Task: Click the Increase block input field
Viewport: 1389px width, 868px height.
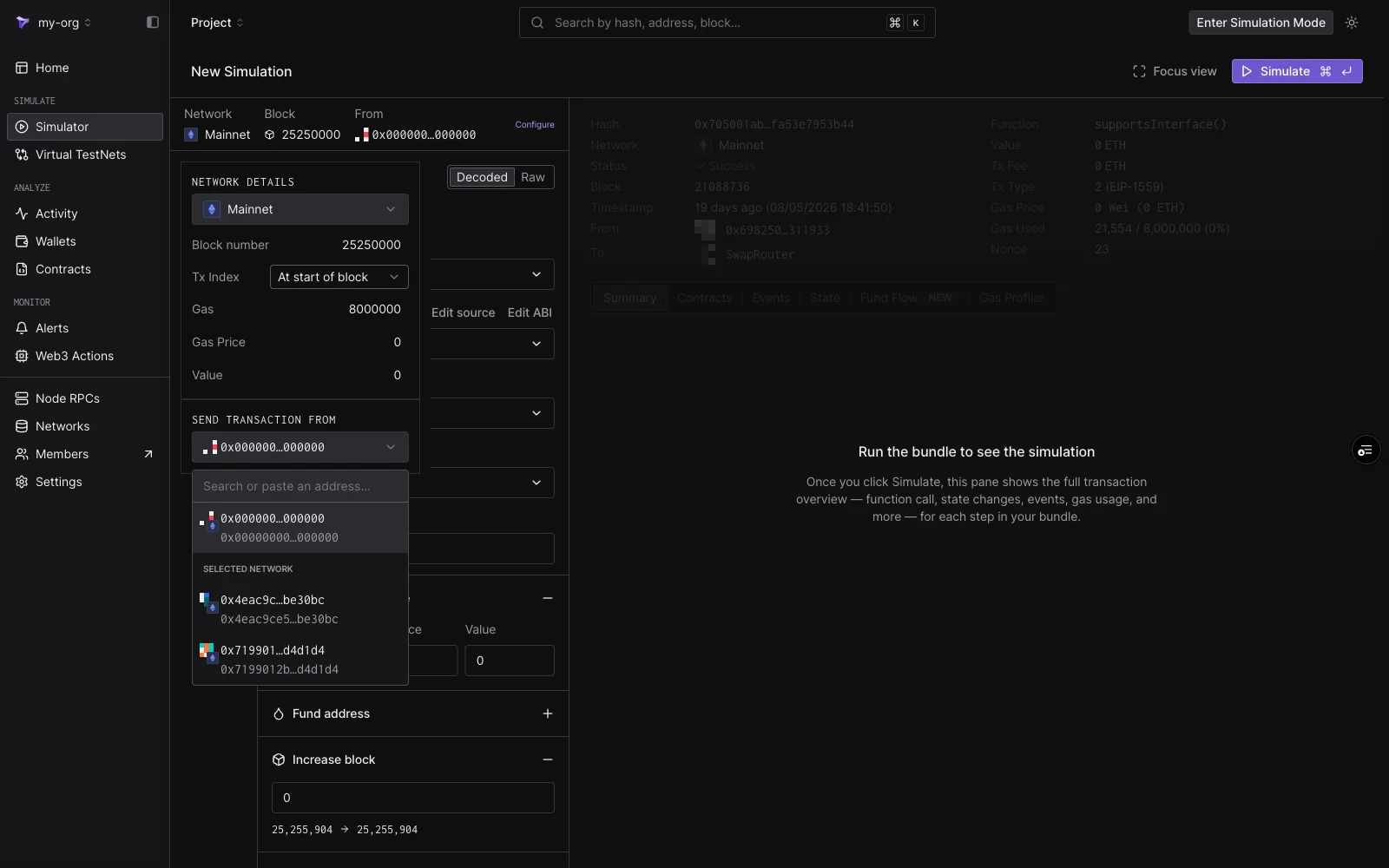Action: (413, 798)
